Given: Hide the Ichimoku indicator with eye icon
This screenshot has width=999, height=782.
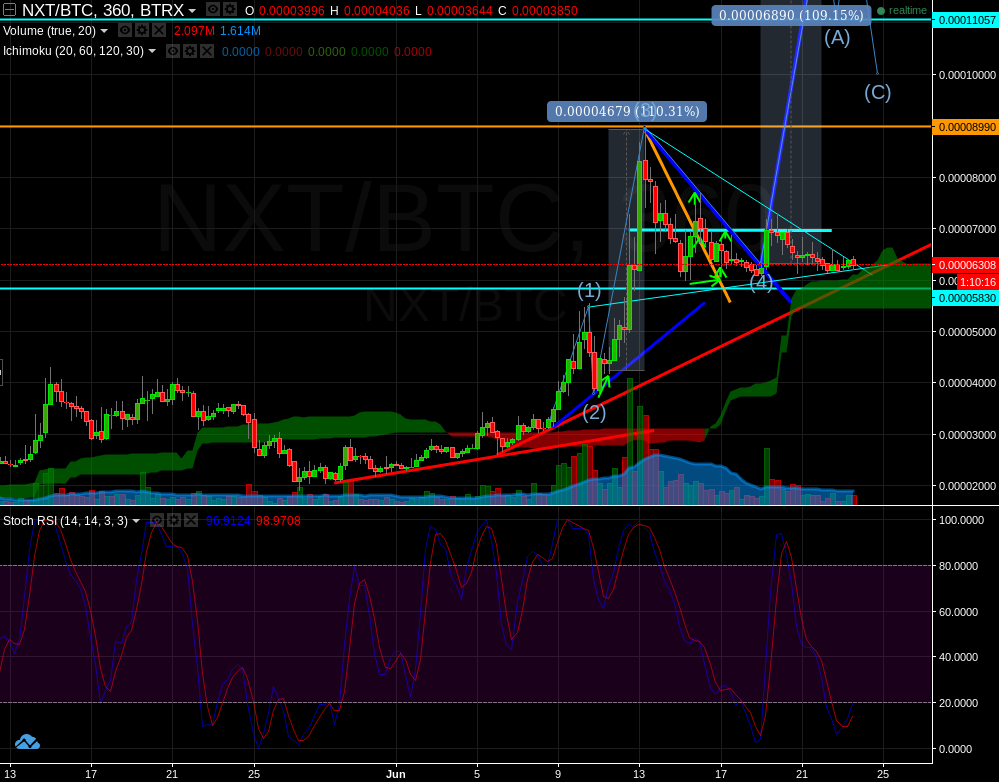Looking at the screenshot, I should 173,51.
